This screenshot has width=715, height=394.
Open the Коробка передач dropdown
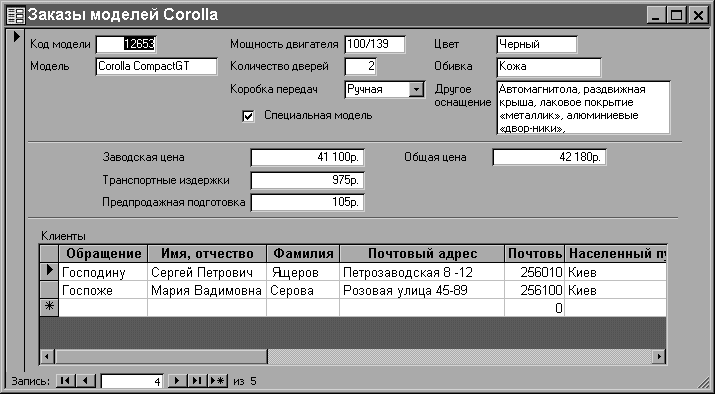pos(416,89)
